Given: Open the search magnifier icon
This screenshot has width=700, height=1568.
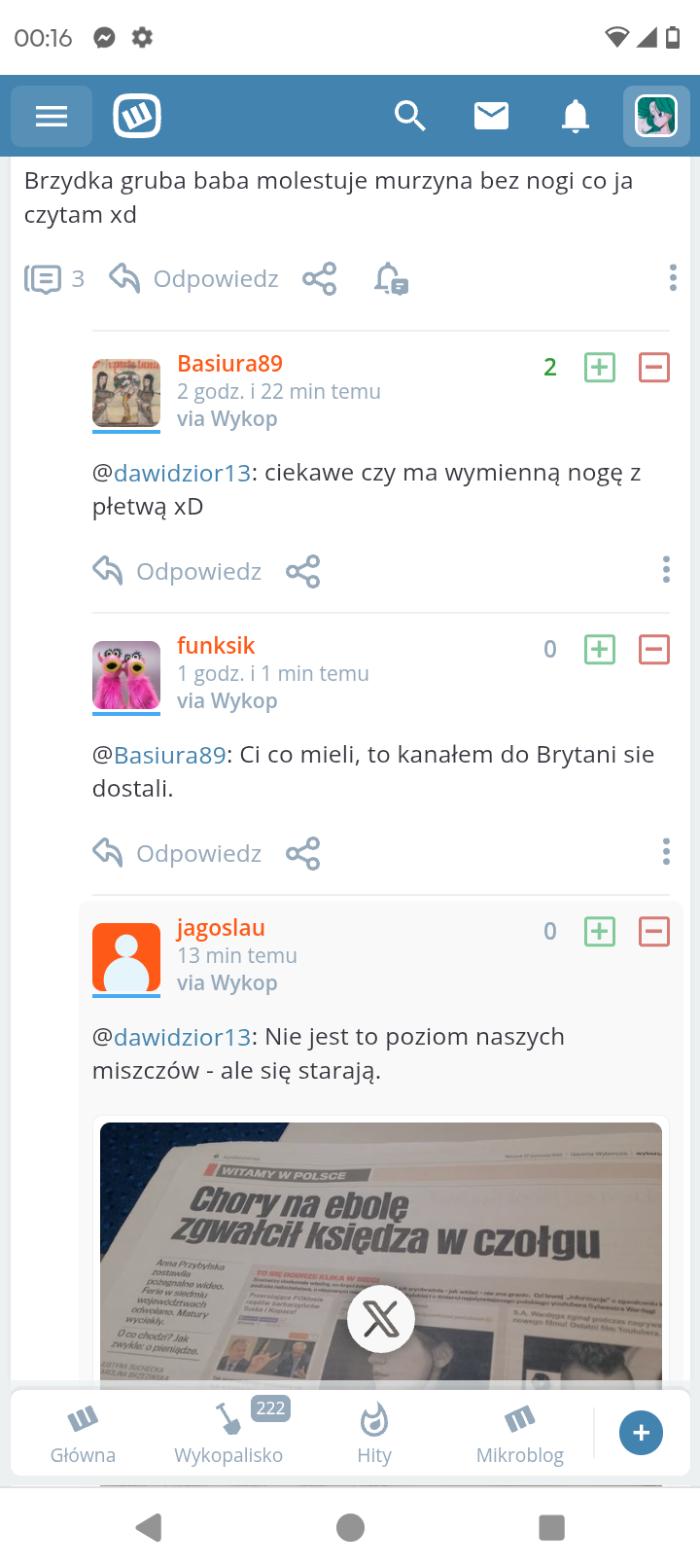Looking at the screenshot, I should coord(409,117).
